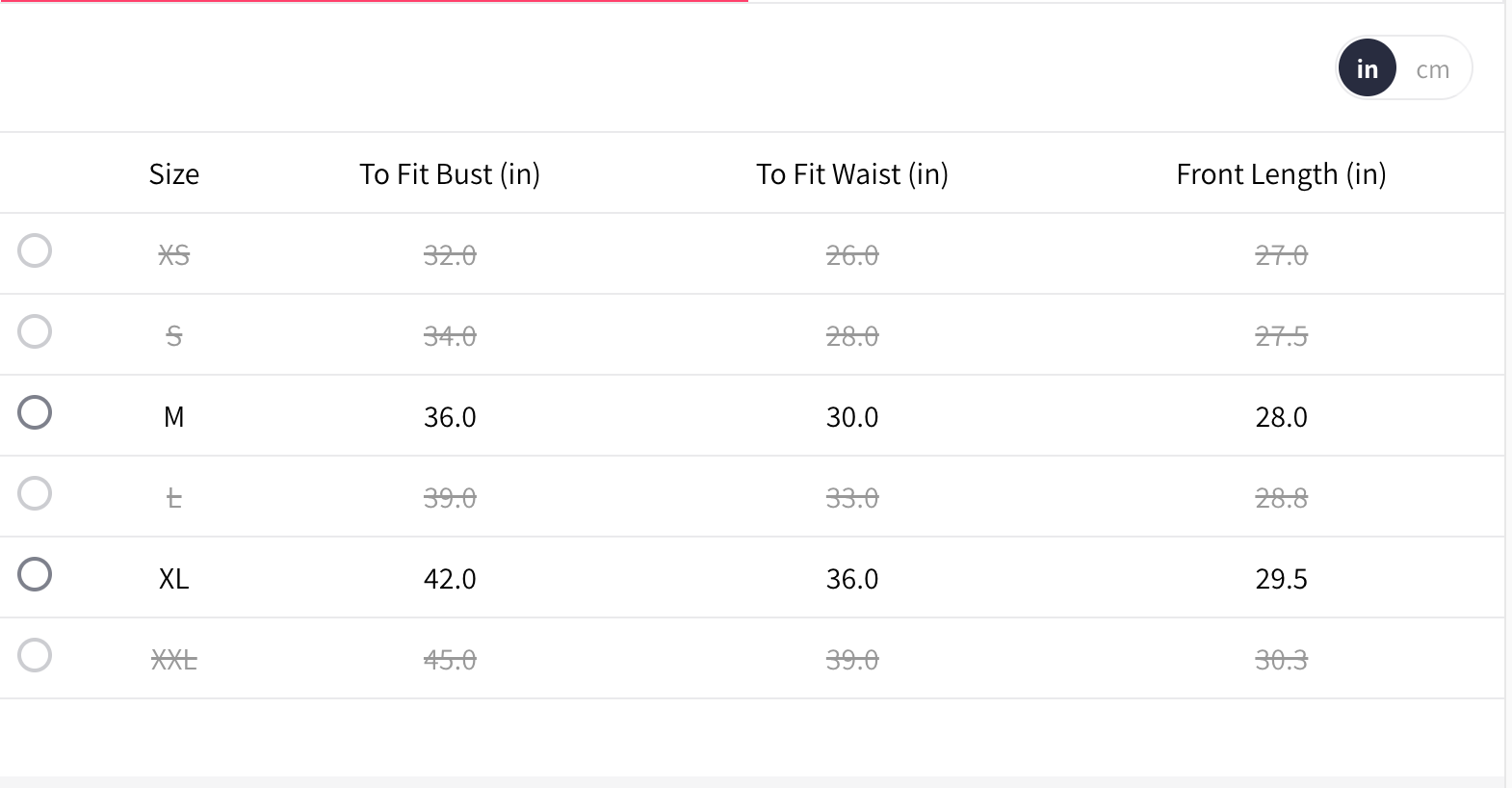Click the struck-through XXL size label
The height and width of the screenshot is (788, 1512).
pos(174,660)
